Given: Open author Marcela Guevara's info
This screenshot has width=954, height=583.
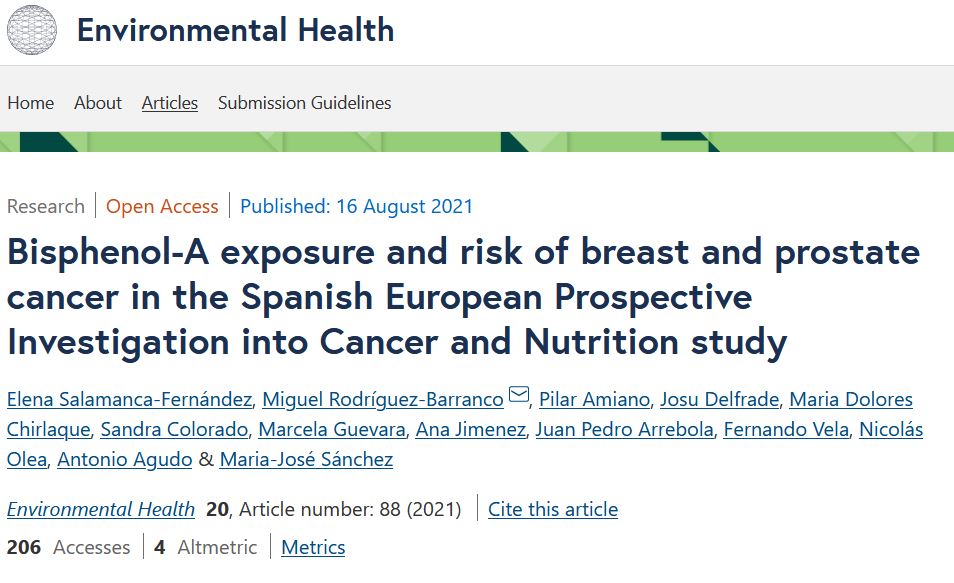Looking at the screenshot, I should [332, 430].
